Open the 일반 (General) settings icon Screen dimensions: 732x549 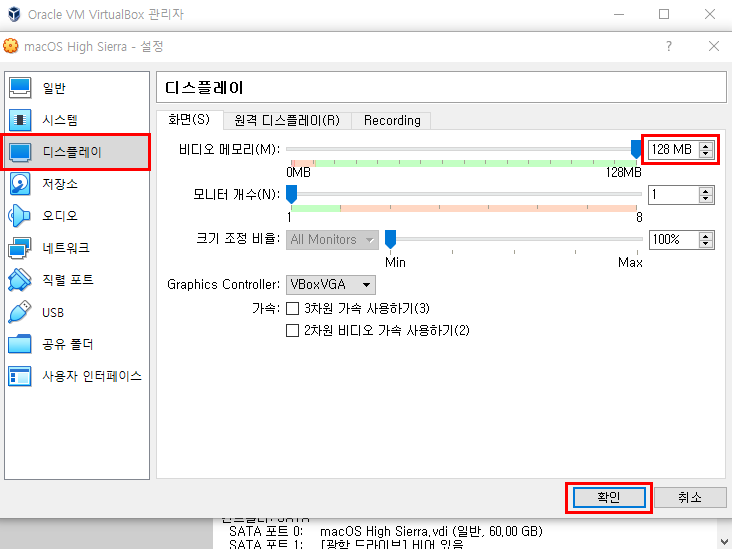(x=20, y=88)
